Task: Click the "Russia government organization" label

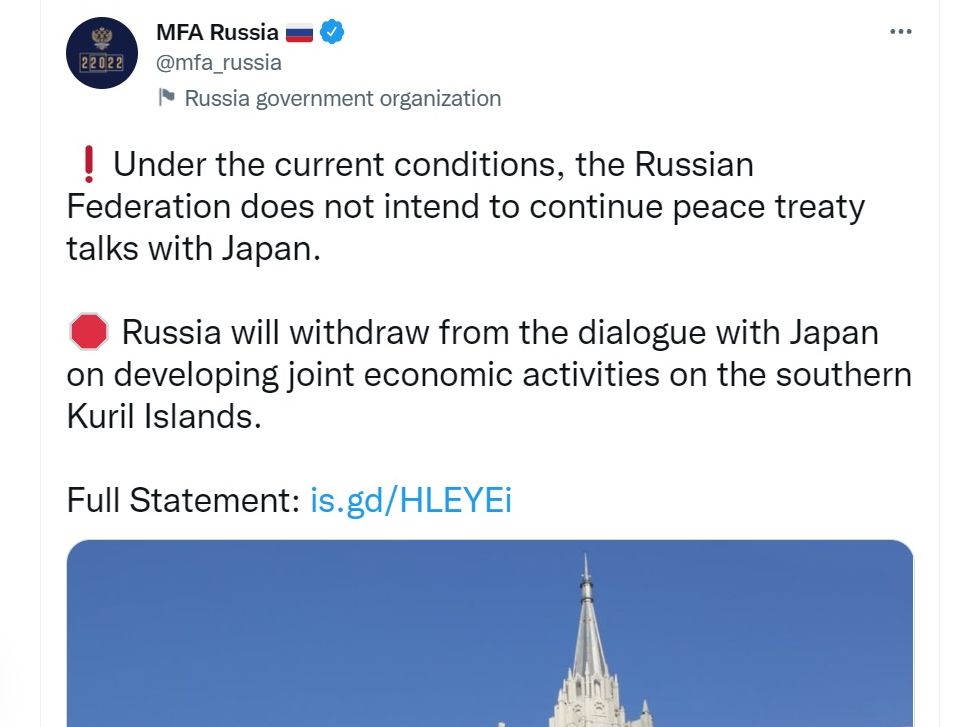Action: (342, 98)
